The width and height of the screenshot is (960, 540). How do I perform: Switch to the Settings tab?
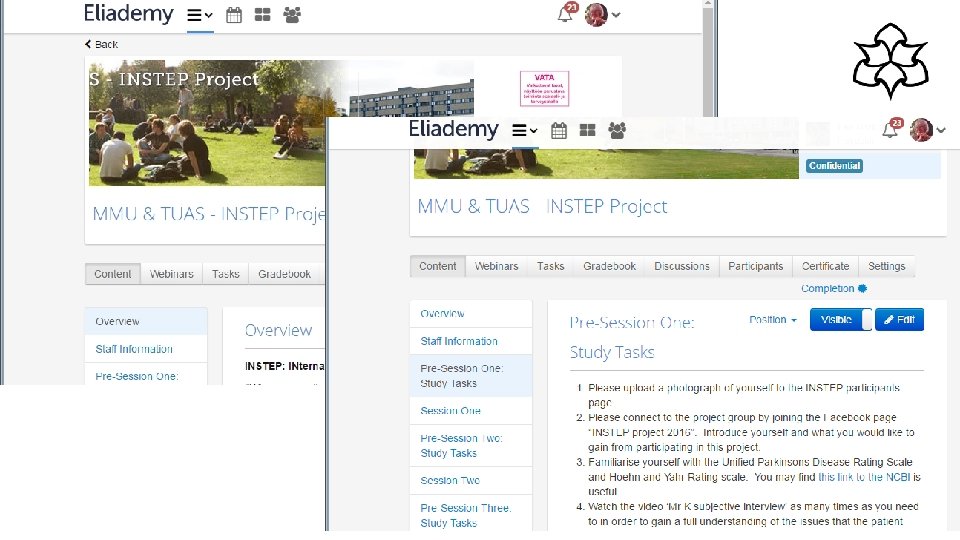pyautogui.click(x=887, y=266)
